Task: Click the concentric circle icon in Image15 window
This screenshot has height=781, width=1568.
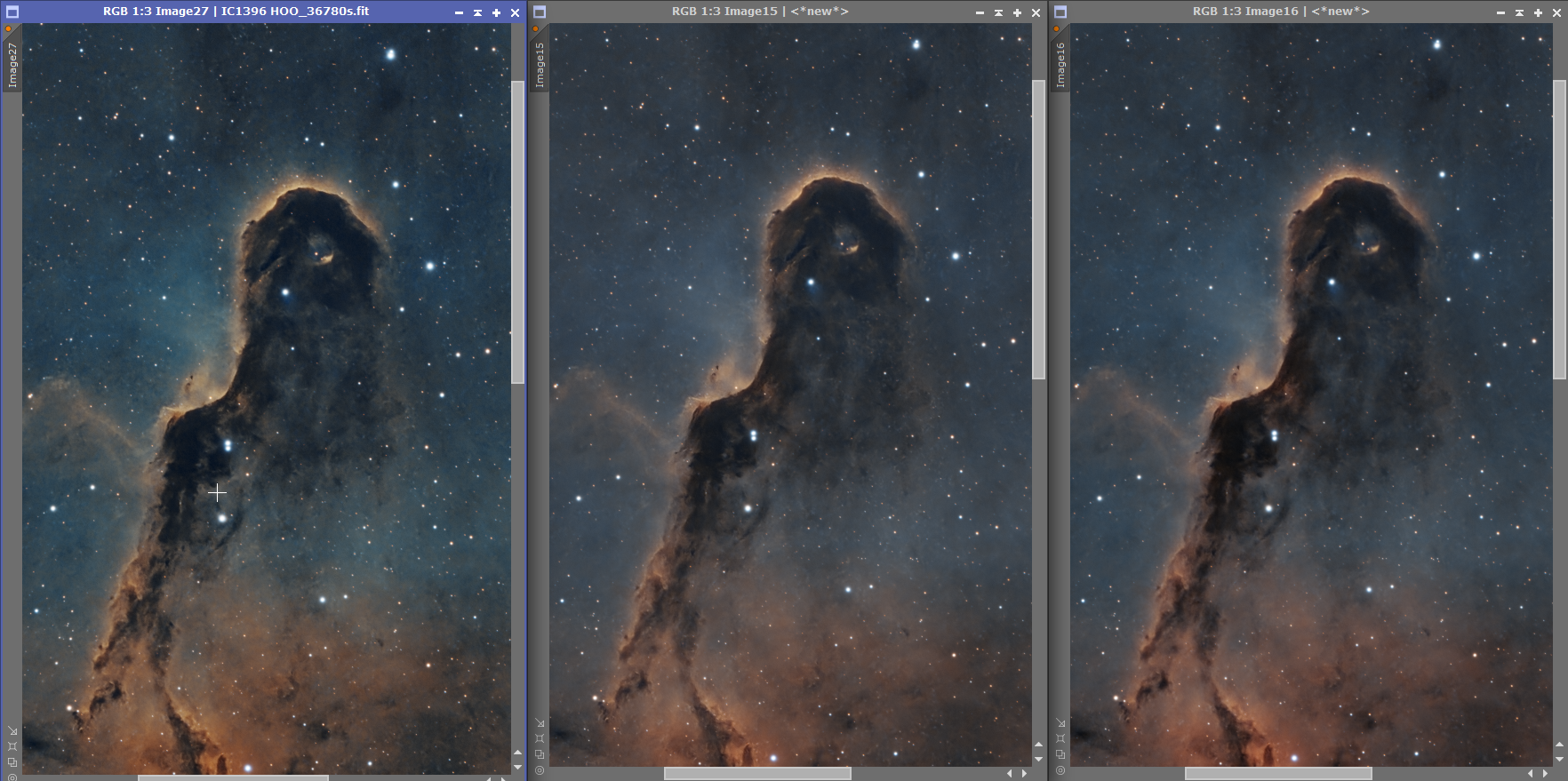Action: (x=540, y=770)
